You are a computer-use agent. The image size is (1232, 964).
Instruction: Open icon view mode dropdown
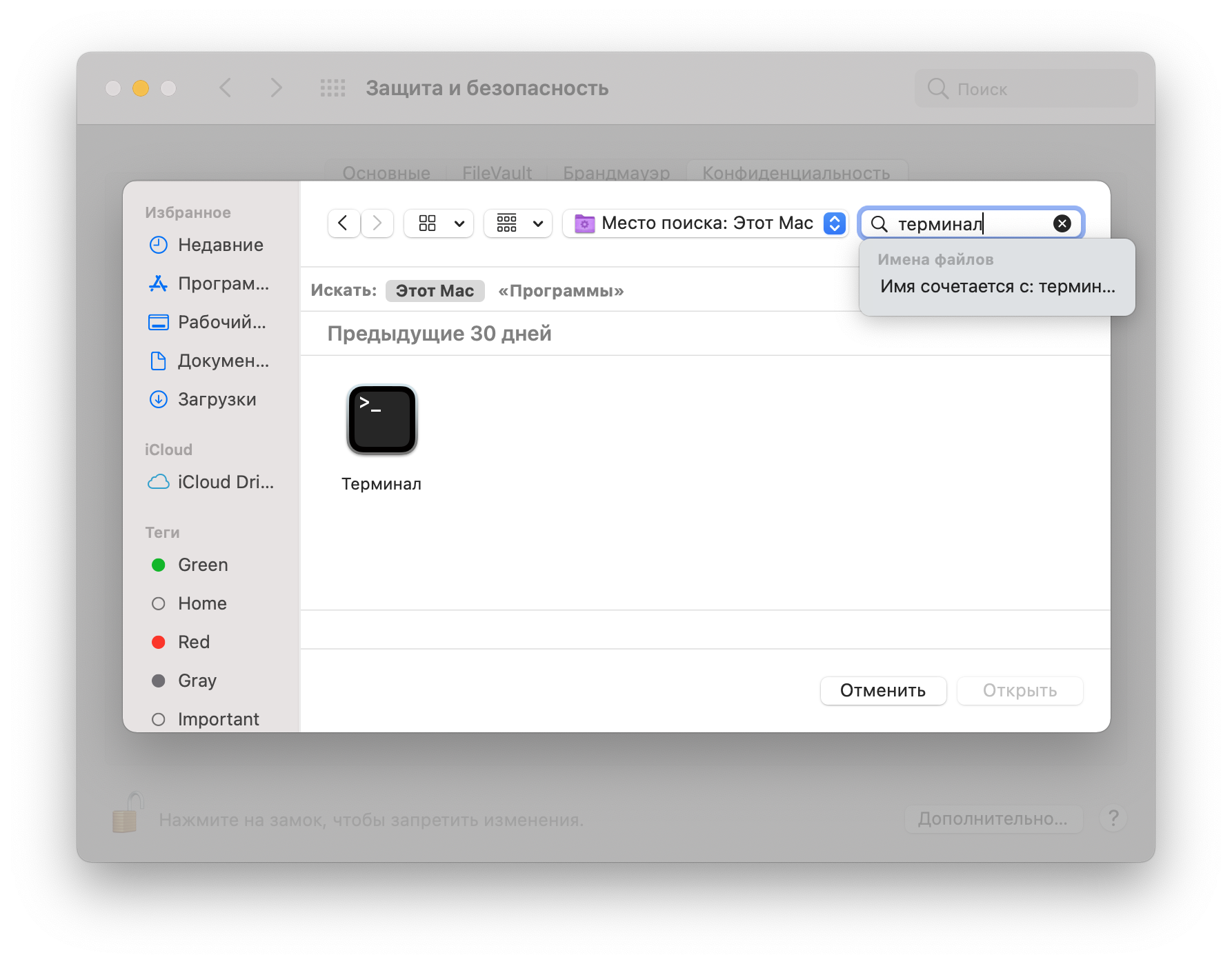click(x=439, y=223)
